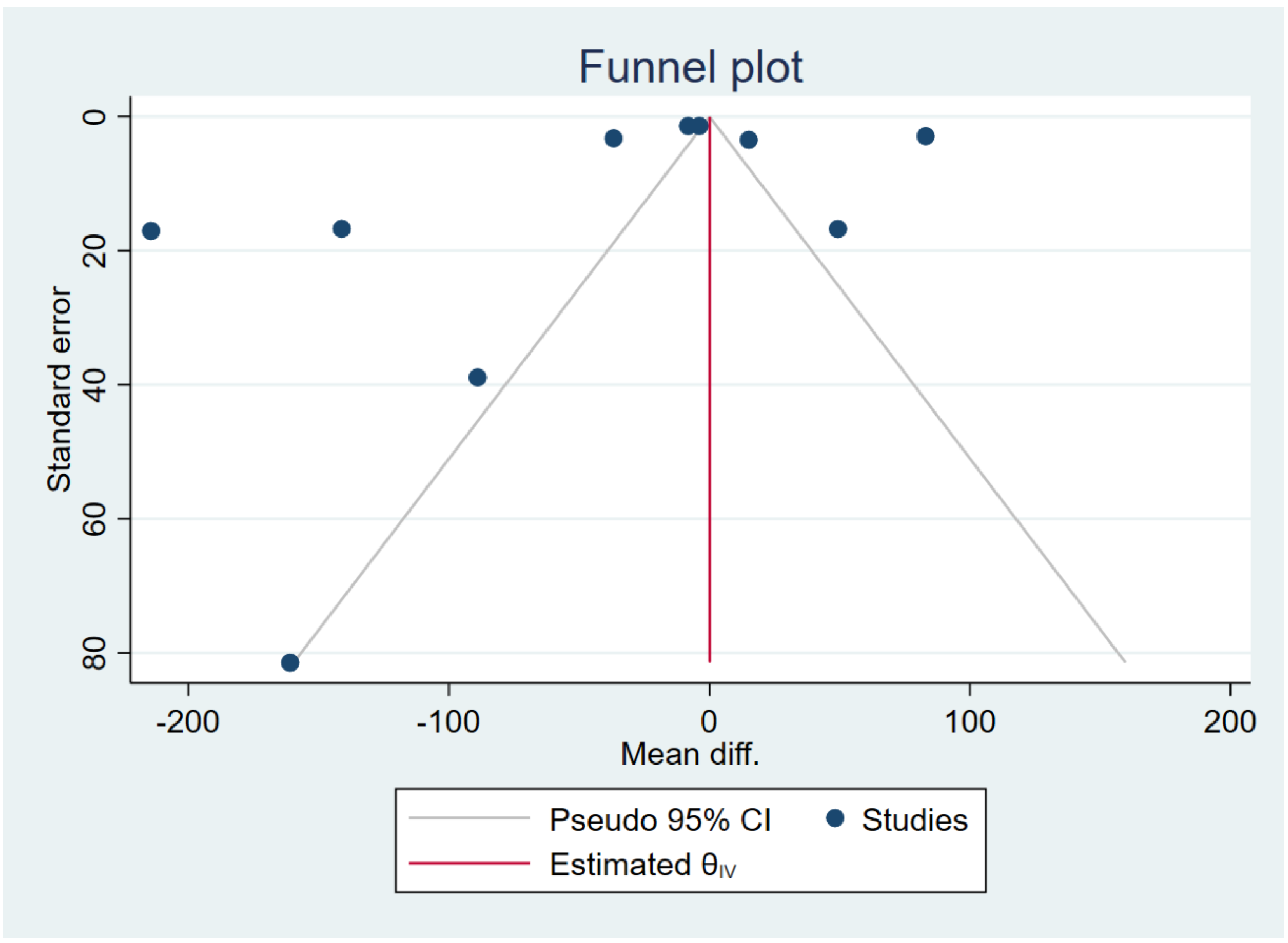The width and height of the screenshot is (1288, 943).
Task: Click the "Pseudo 95% CI" legend label
Action: coord(660,820)
